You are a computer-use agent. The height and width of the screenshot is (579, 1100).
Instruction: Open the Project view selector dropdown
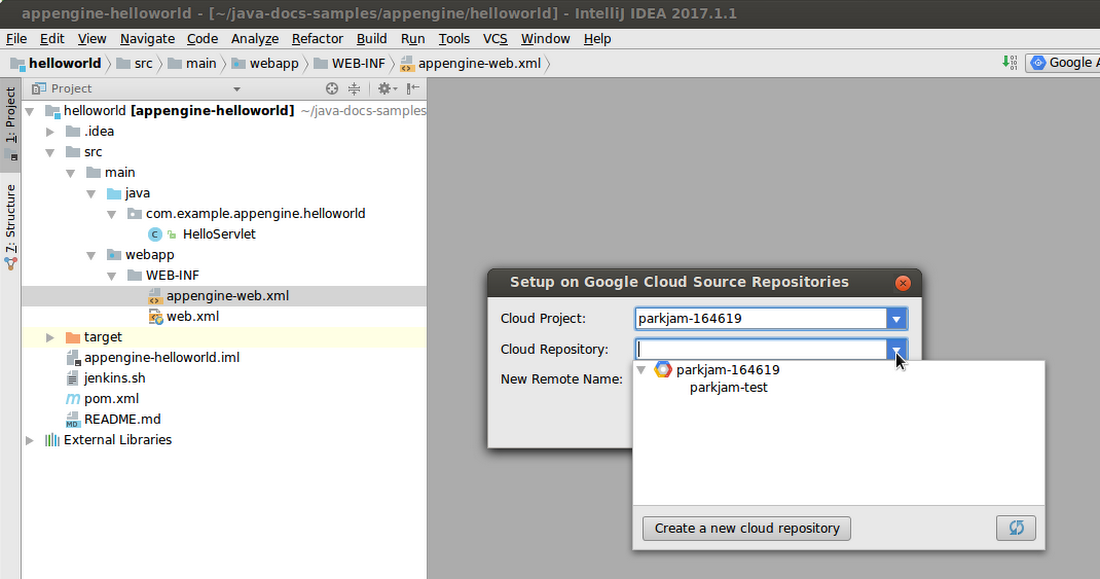pyautogui.click(x=237, y=88)
